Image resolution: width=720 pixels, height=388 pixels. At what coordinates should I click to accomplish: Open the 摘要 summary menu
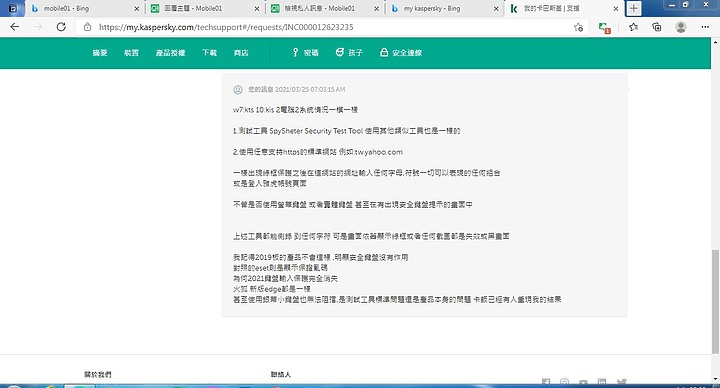point(100,53)
